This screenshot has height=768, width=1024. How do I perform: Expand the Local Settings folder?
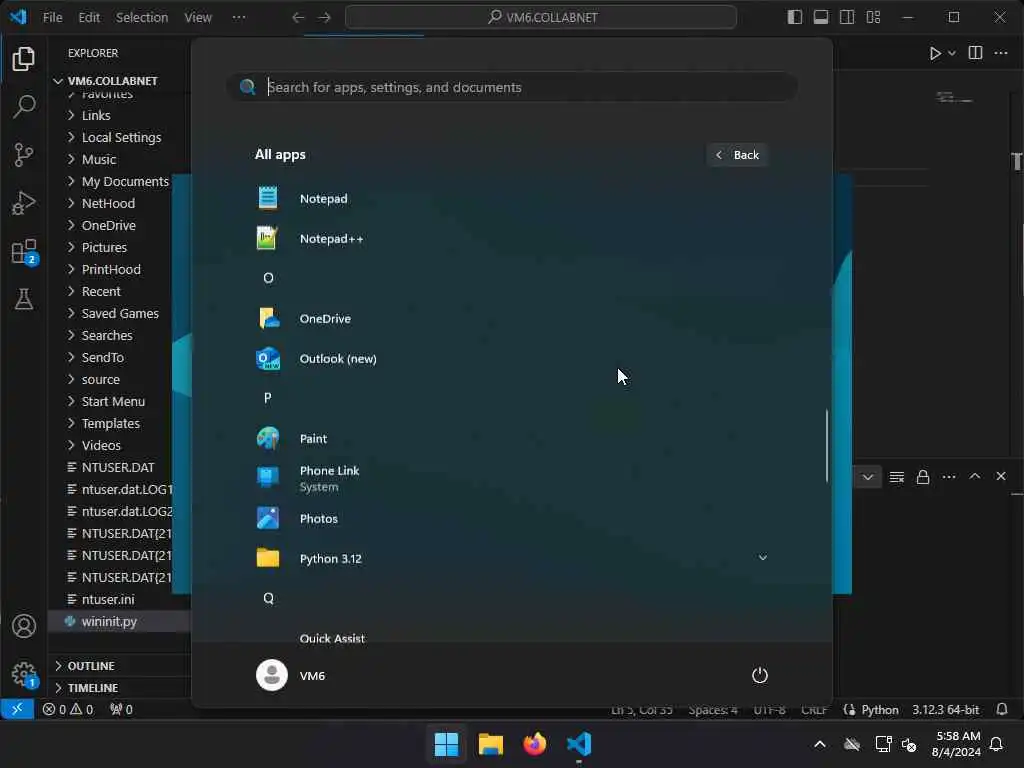coord(120,137)
